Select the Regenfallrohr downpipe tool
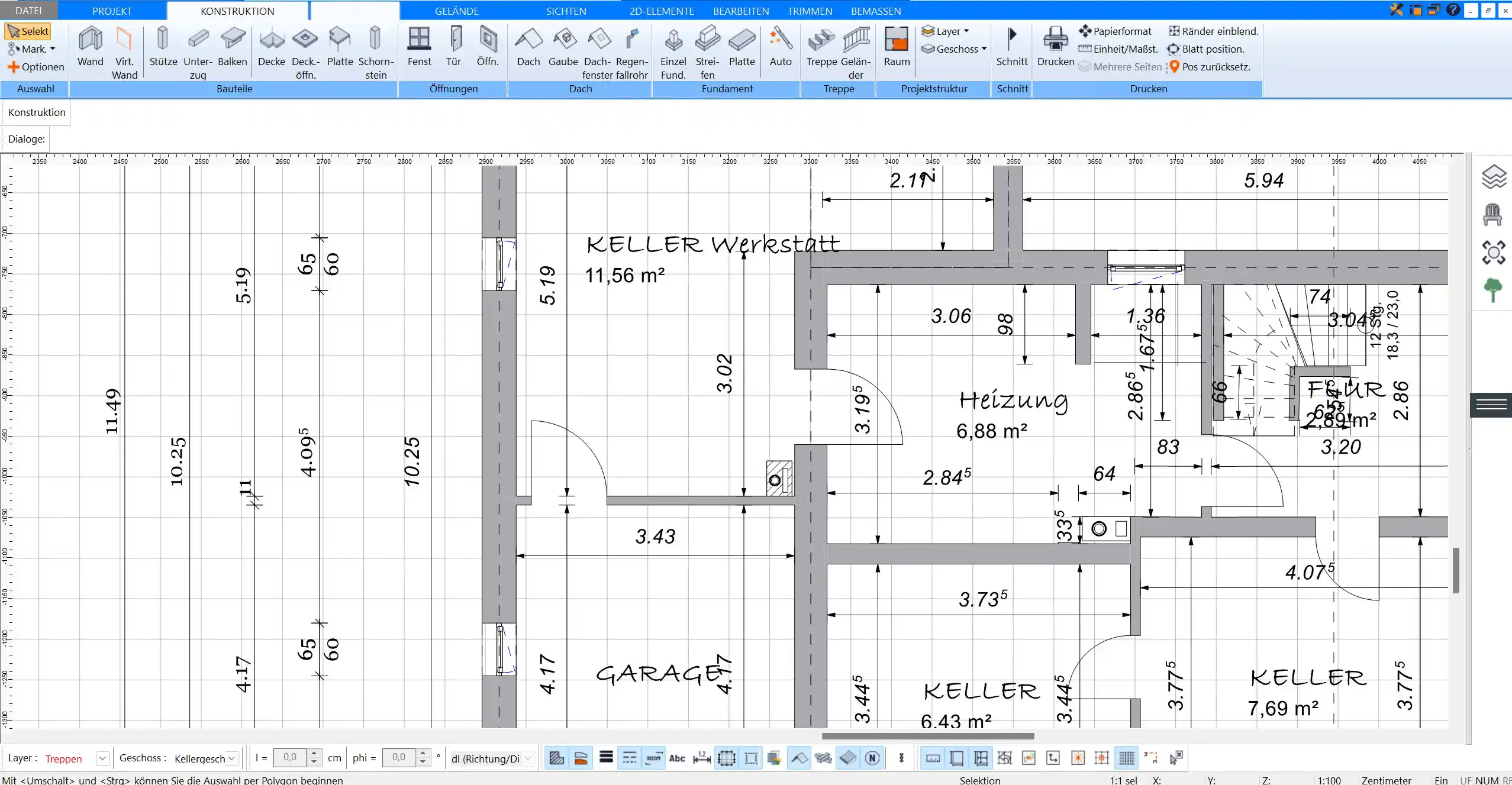The image size is (1512, 785). pyautogui.click(x=631, y=53)
